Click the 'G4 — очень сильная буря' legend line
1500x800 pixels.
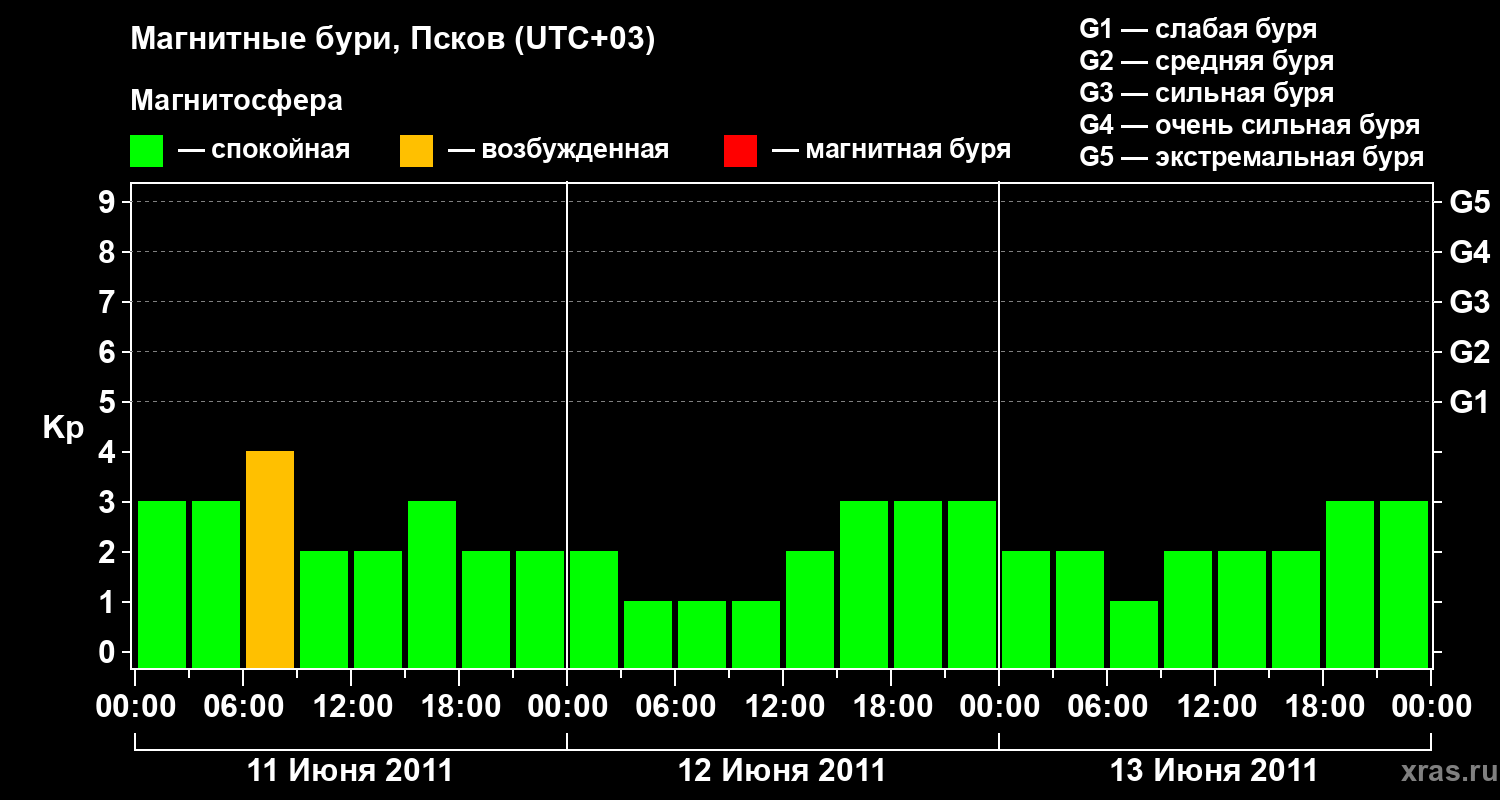click(1249, 125)
